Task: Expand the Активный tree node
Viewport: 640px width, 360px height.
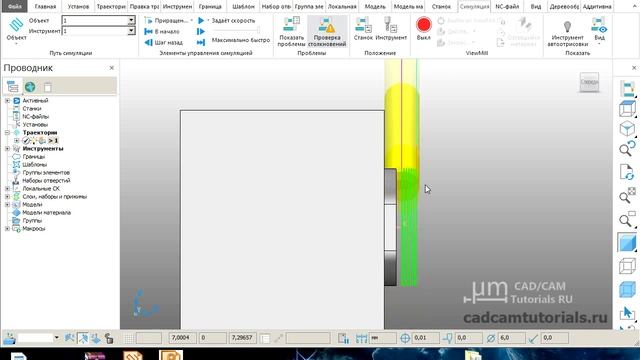Action: (x=7, y=100)
